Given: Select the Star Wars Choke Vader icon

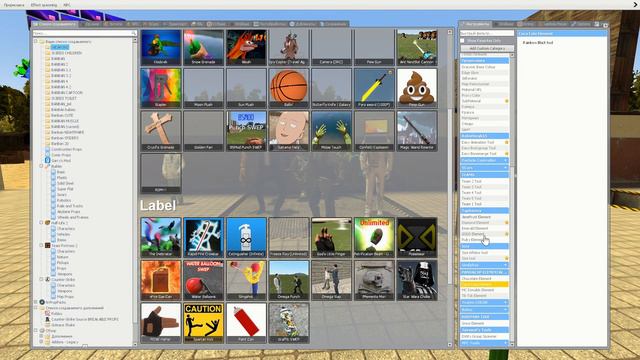Looking at the screenshot, I should pyautogui.click(x=417, y=280).
